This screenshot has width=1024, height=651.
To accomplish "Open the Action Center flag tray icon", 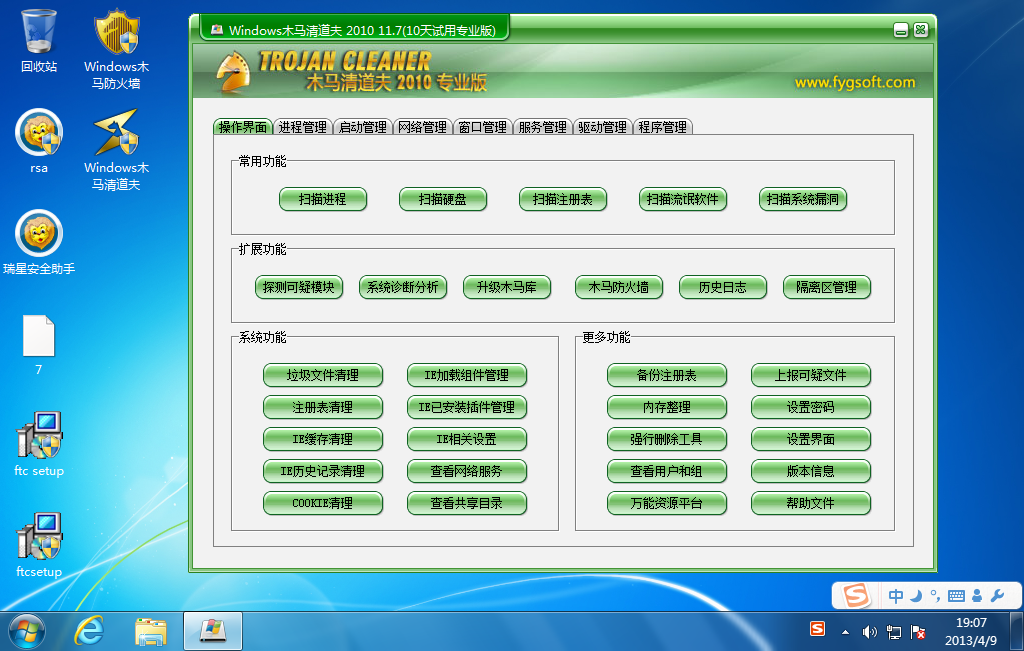I will click(918, 632).
